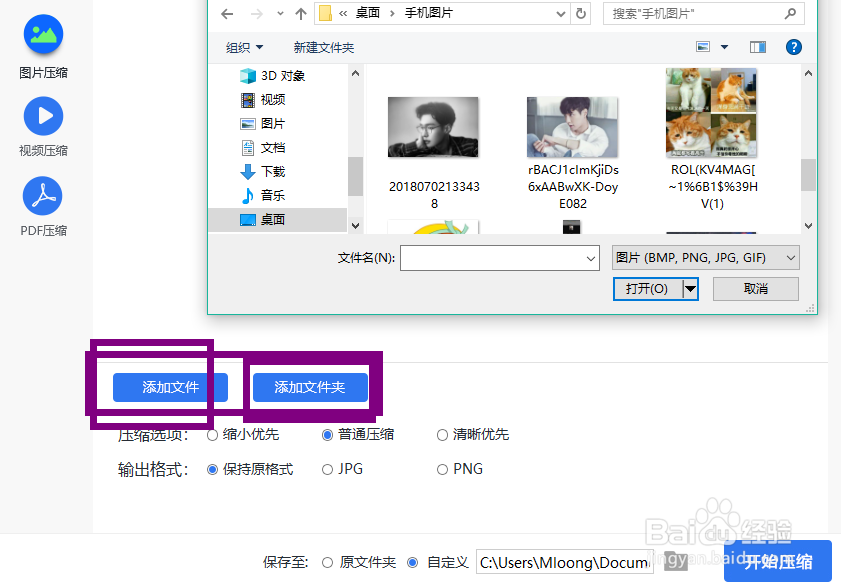Viewport: 841px width, 588px height.
Task: Click the file list vertical scrollbar thumb
Action: pos(808,174)
